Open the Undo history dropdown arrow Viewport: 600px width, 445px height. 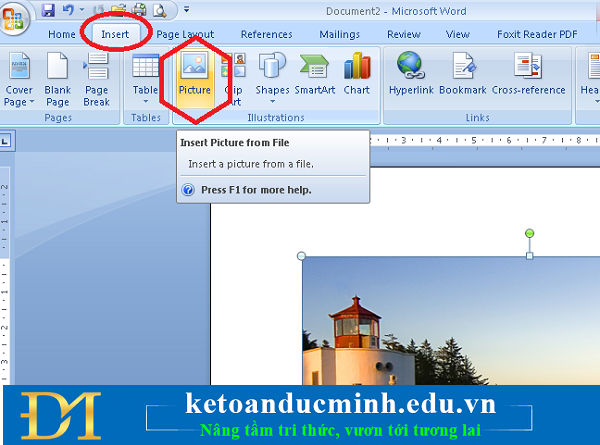(82, 10)
